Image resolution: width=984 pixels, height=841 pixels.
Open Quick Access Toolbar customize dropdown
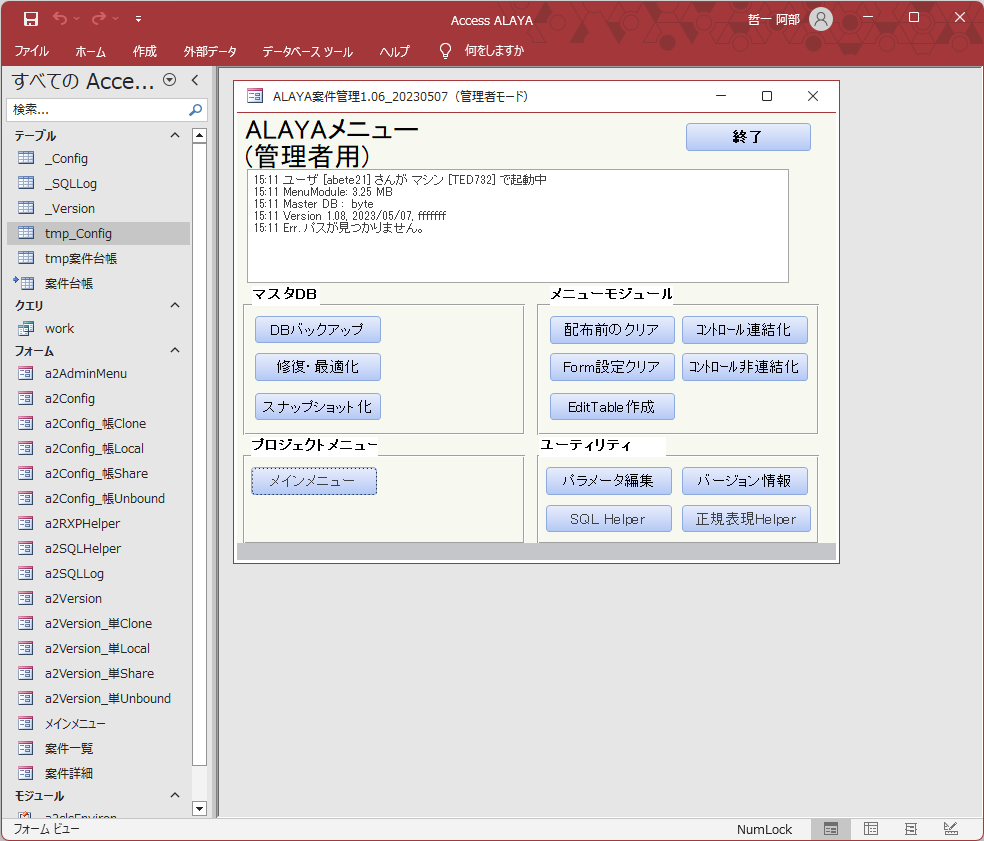coord(138,19)
